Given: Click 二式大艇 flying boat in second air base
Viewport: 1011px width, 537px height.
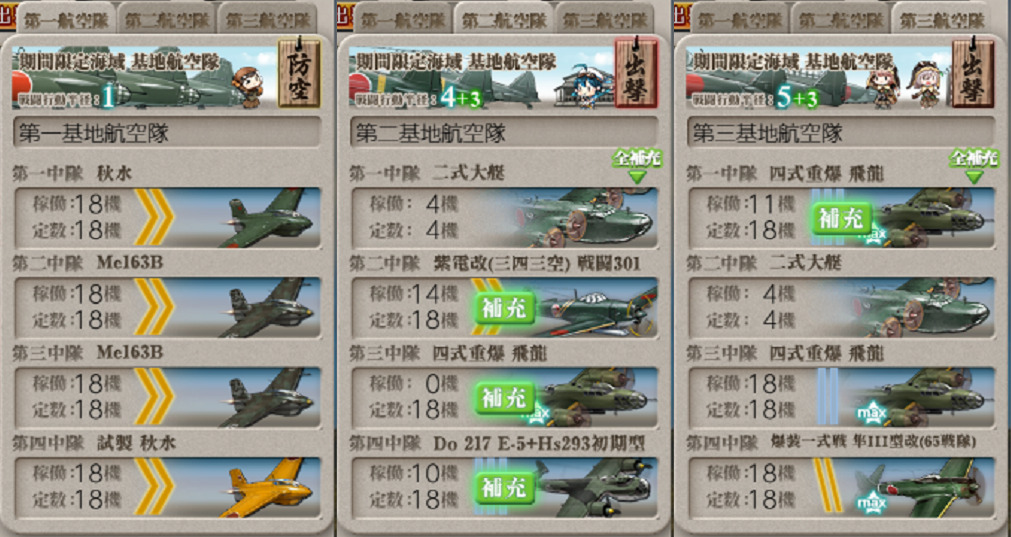Looking at the screenshot, I should (505, 218).
